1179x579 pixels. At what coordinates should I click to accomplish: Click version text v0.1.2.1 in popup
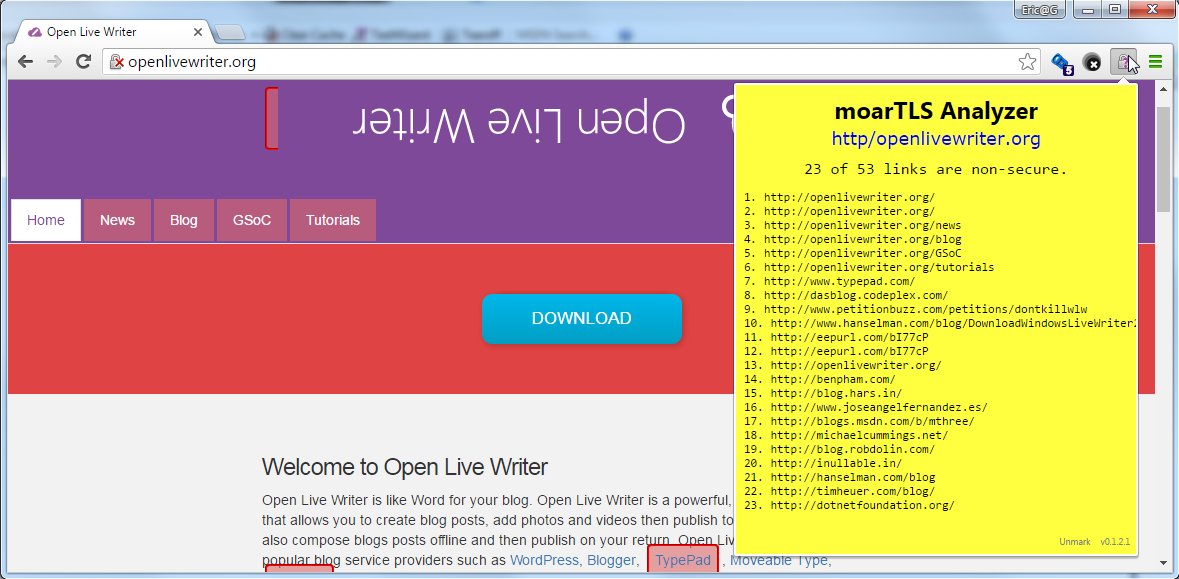point(1115,541)
